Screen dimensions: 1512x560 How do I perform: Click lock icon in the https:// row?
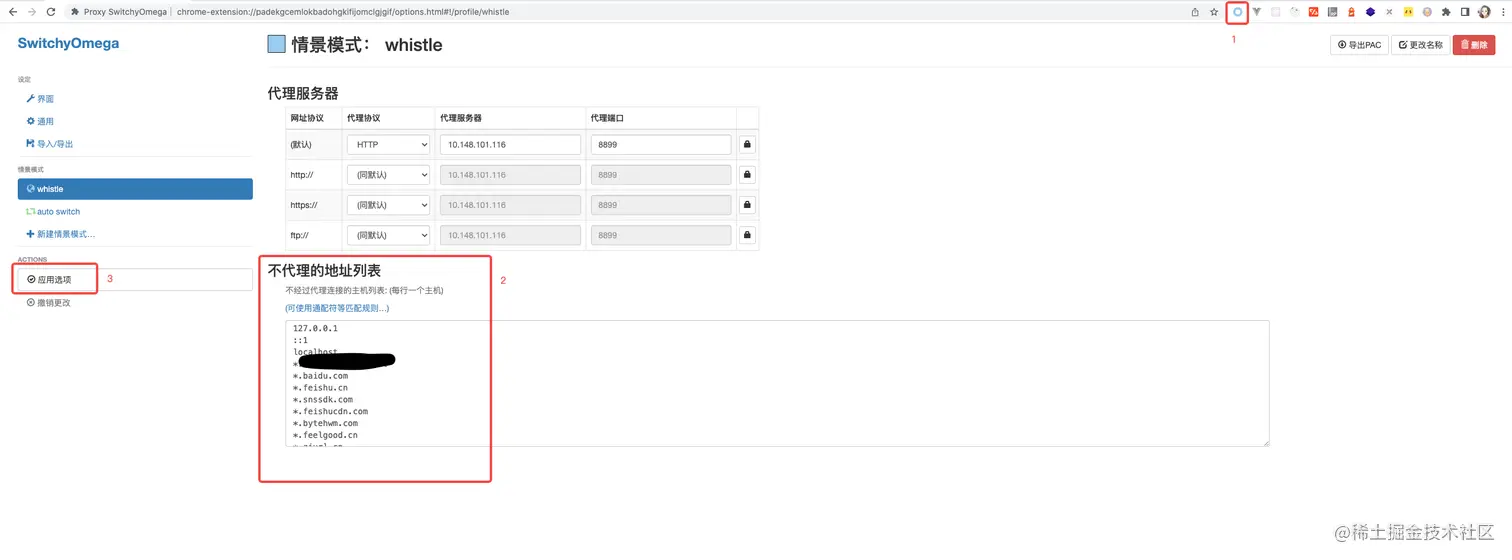pyautogui.click(x=747, y=205)
